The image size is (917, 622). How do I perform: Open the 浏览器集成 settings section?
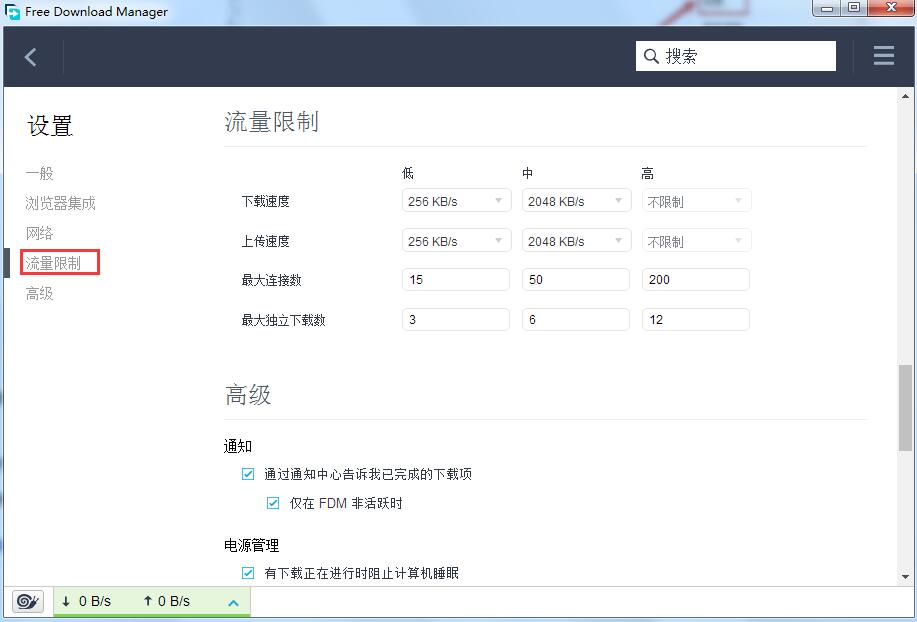pos(61,202)
